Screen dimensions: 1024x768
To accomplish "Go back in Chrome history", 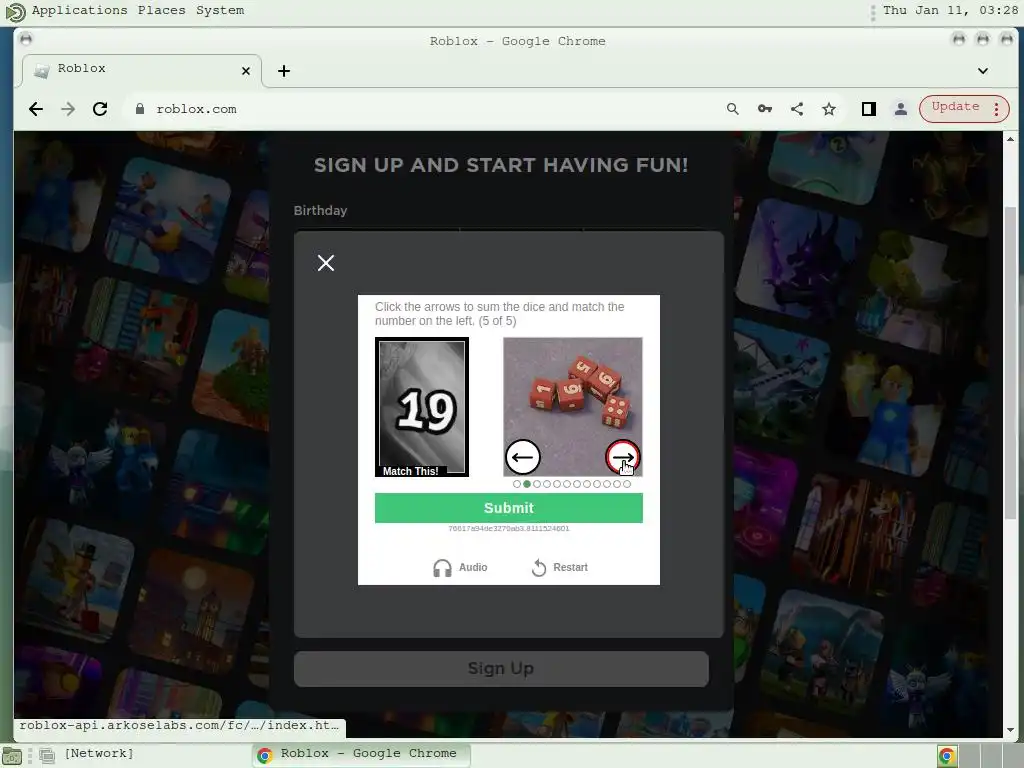I will [x=36, y=109].
